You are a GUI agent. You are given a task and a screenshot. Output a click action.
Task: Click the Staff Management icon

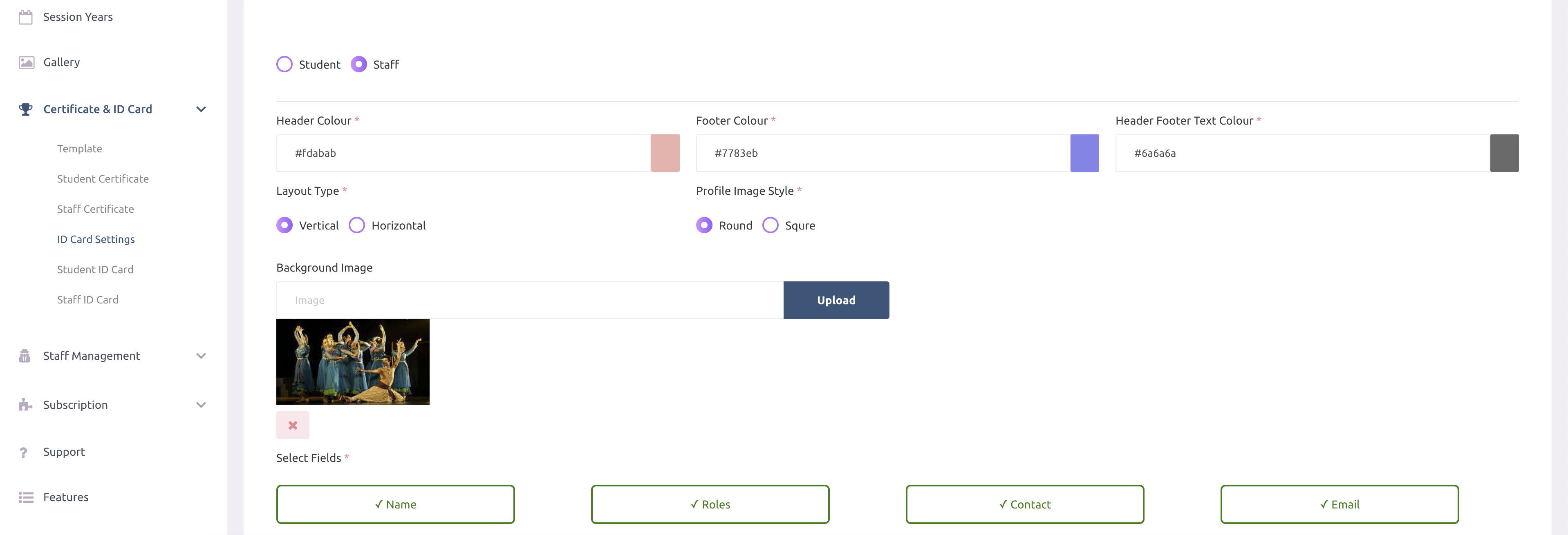[x=23, y=356]
